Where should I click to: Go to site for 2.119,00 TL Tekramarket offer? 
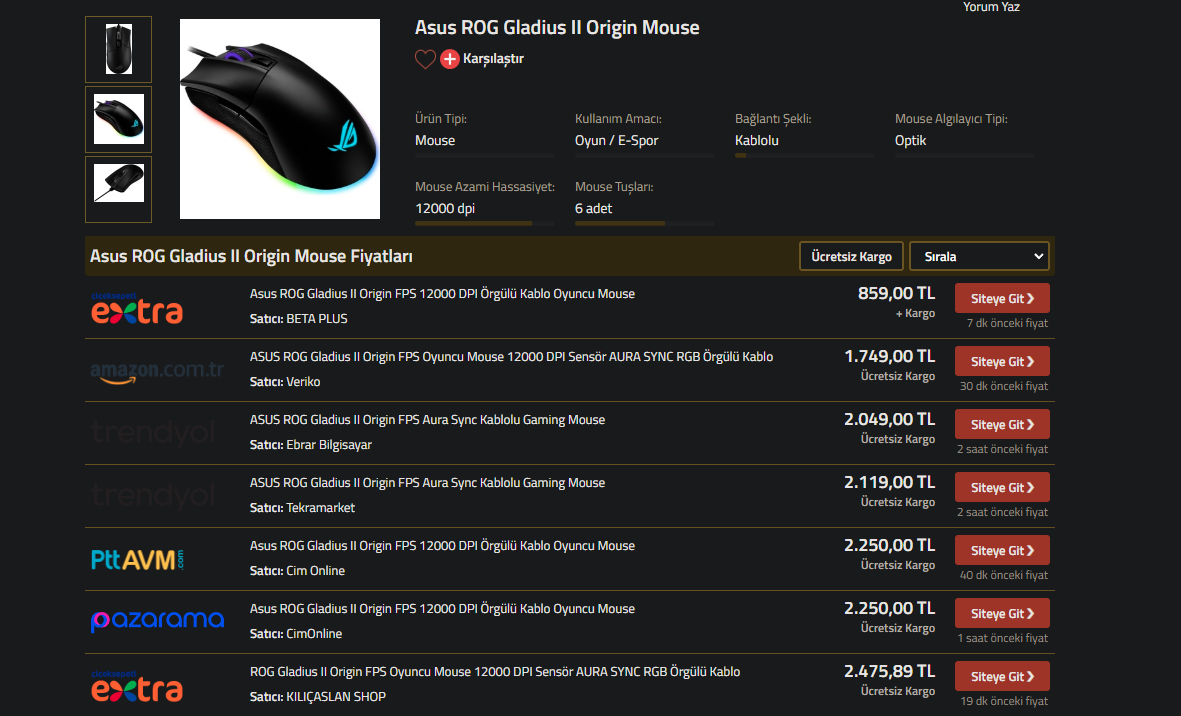pyautogui.click(x=1002, y=488)
